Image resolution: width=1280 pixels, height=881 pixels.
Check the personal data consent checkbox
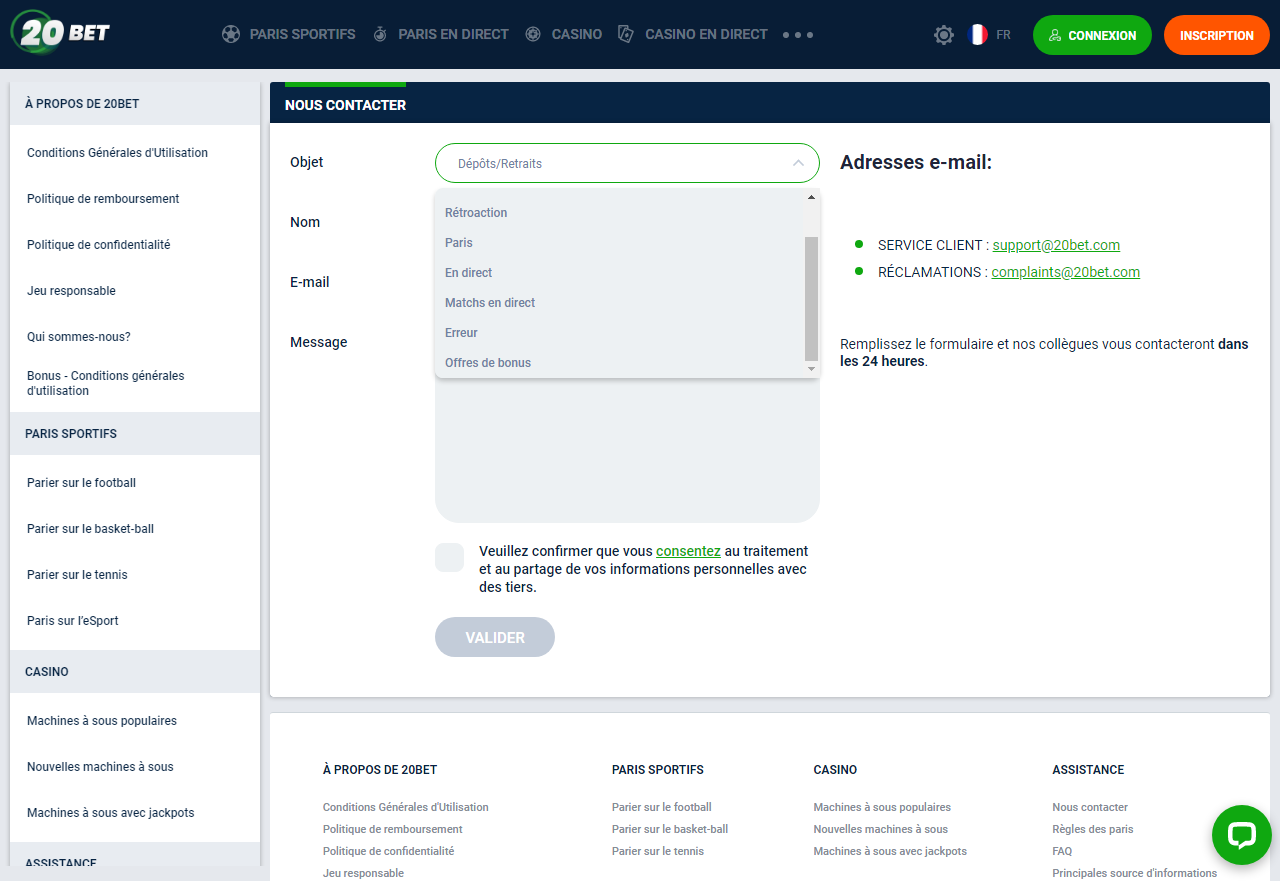point(449,558)
